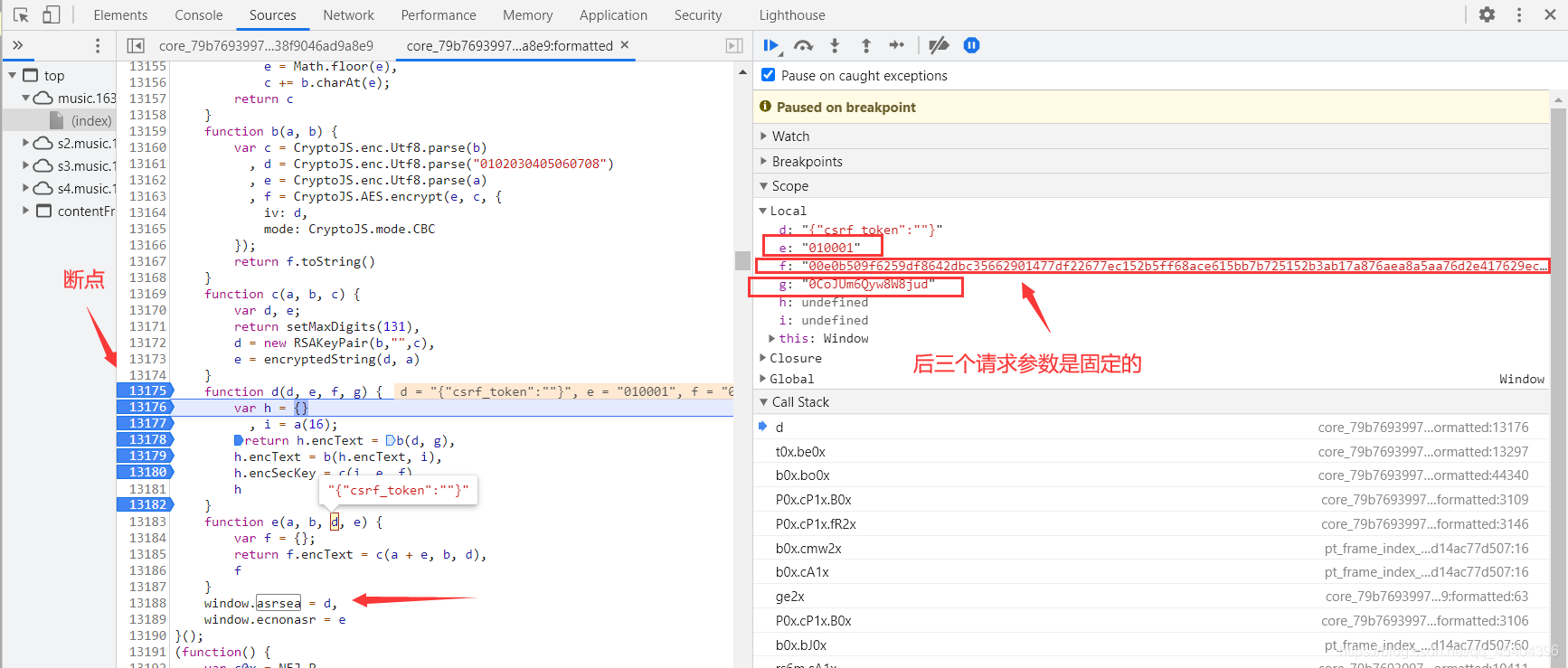Deactivate all breakpoints
Image resolution: width=1568 pixels, height=668 pixels.
[x=940, y=45]
